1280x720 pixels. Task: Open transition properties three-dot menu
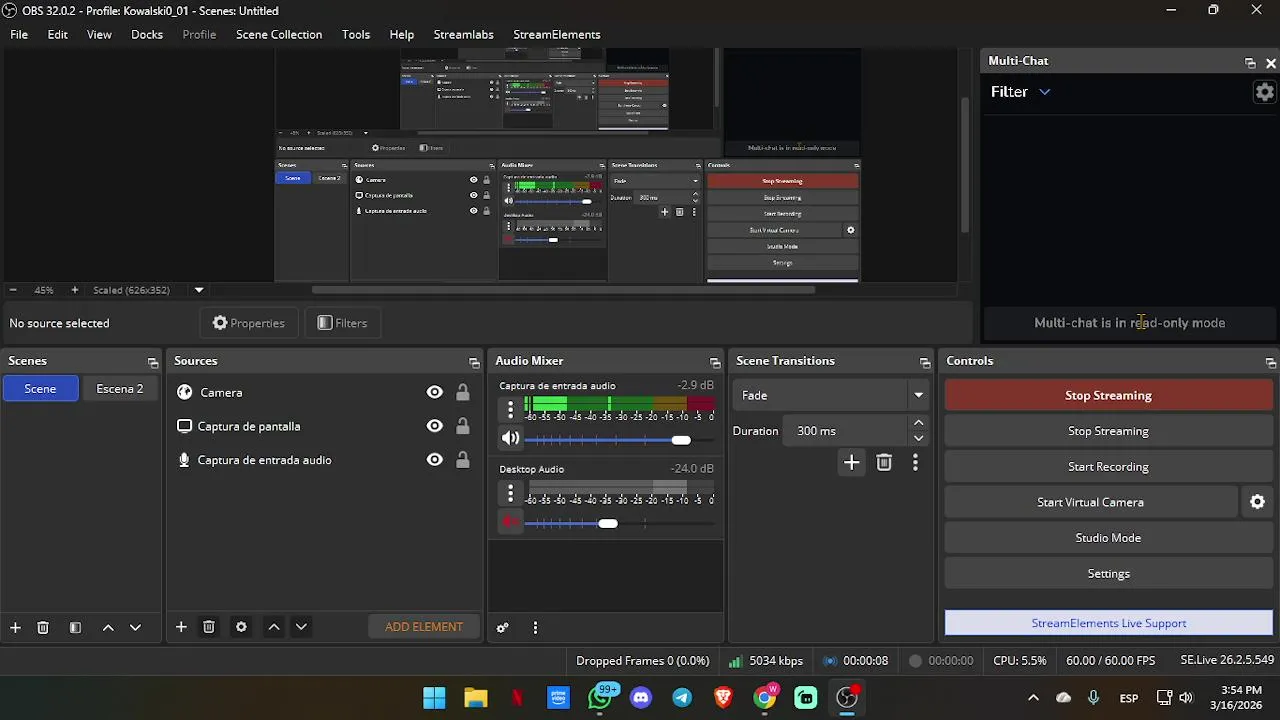point(915,462)
